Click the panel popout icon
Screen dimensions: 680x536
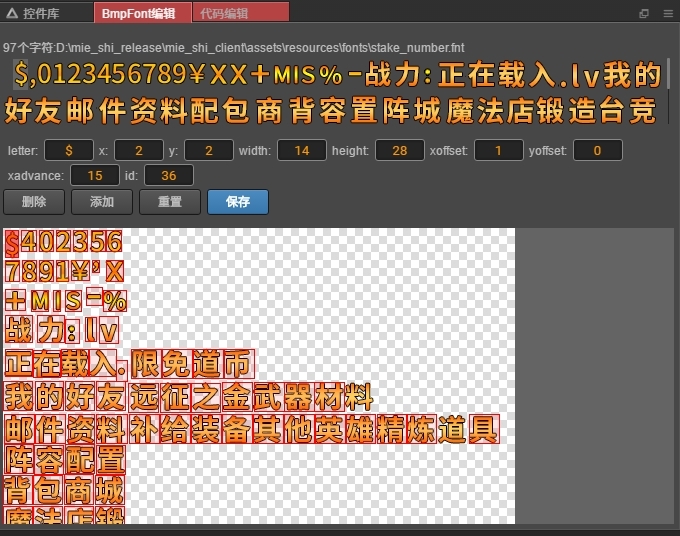click(644, 13)
